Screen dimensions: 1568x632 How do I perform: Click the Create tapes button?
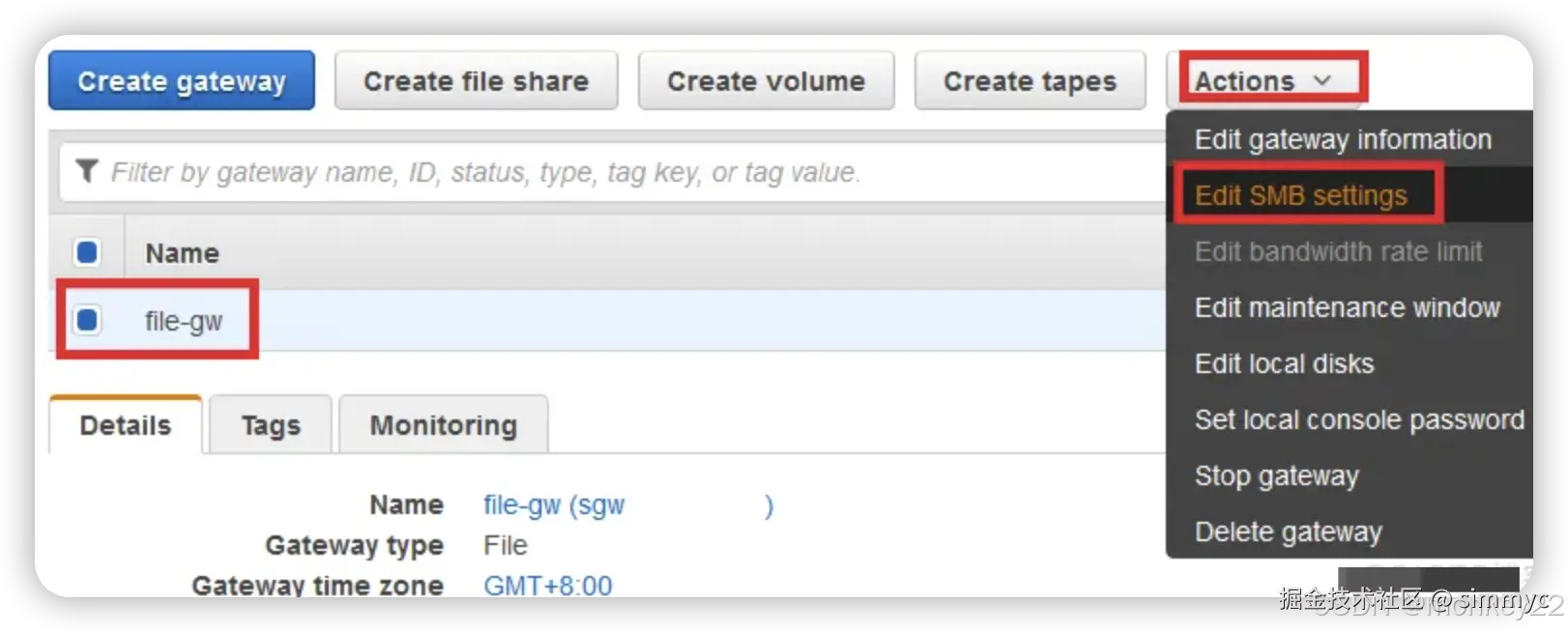(1030, 81)
